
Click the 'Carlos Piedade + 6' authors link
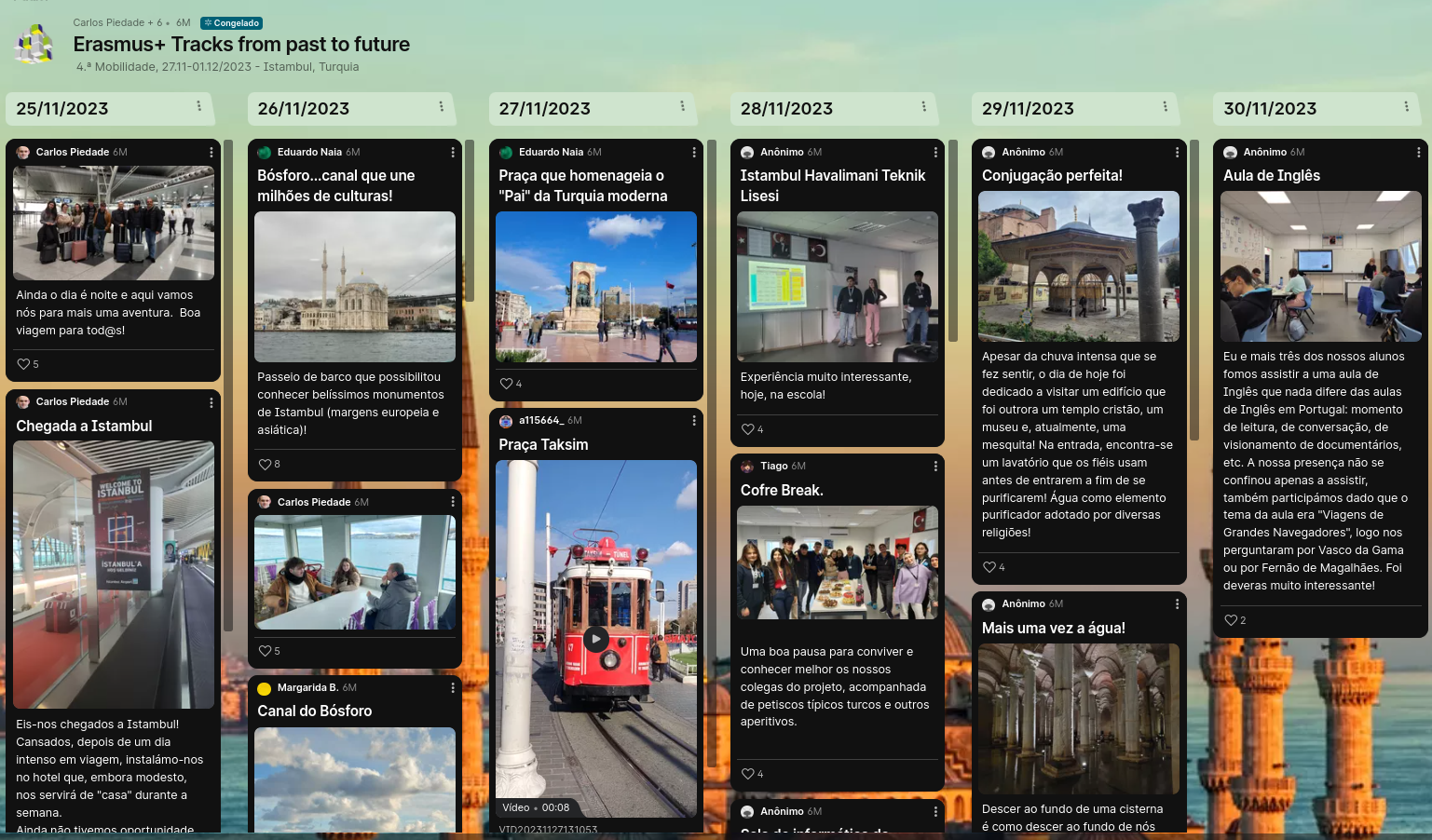point(117,22)
